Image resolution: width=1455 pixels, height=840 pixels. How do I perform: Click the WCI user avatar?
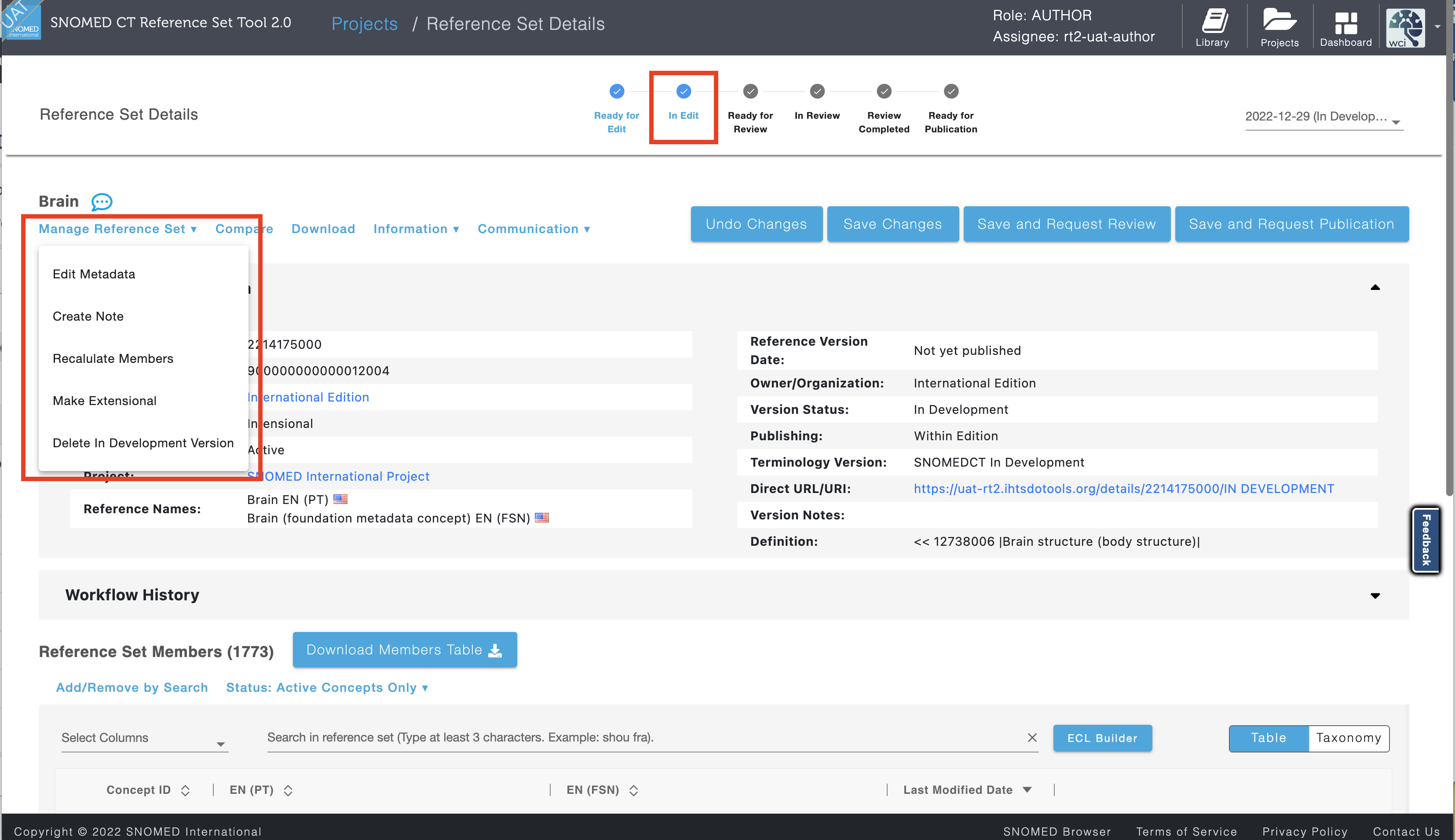point(1405,28)
